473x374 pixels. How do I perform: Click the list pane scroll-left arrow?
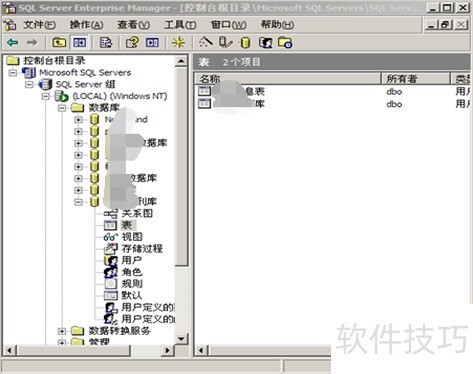(x=201, y=350)
